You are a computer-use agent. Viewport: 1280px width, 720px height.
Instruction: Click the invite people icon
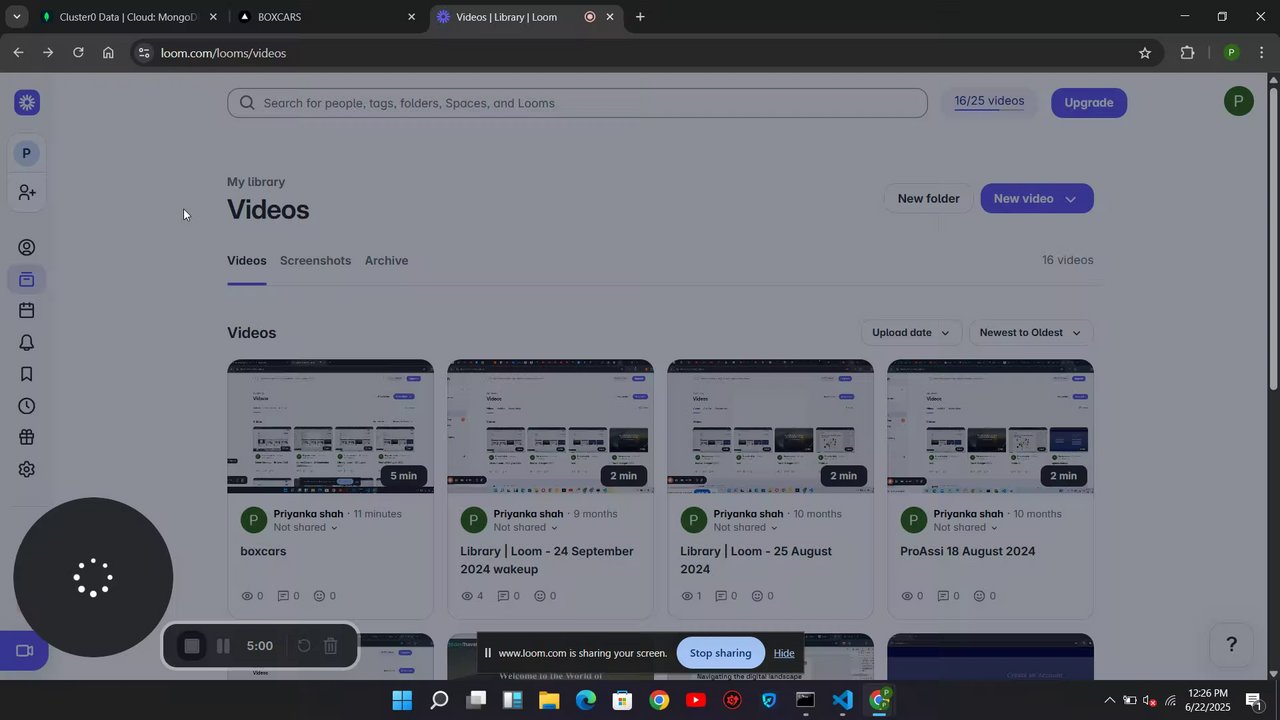(27, 192)
